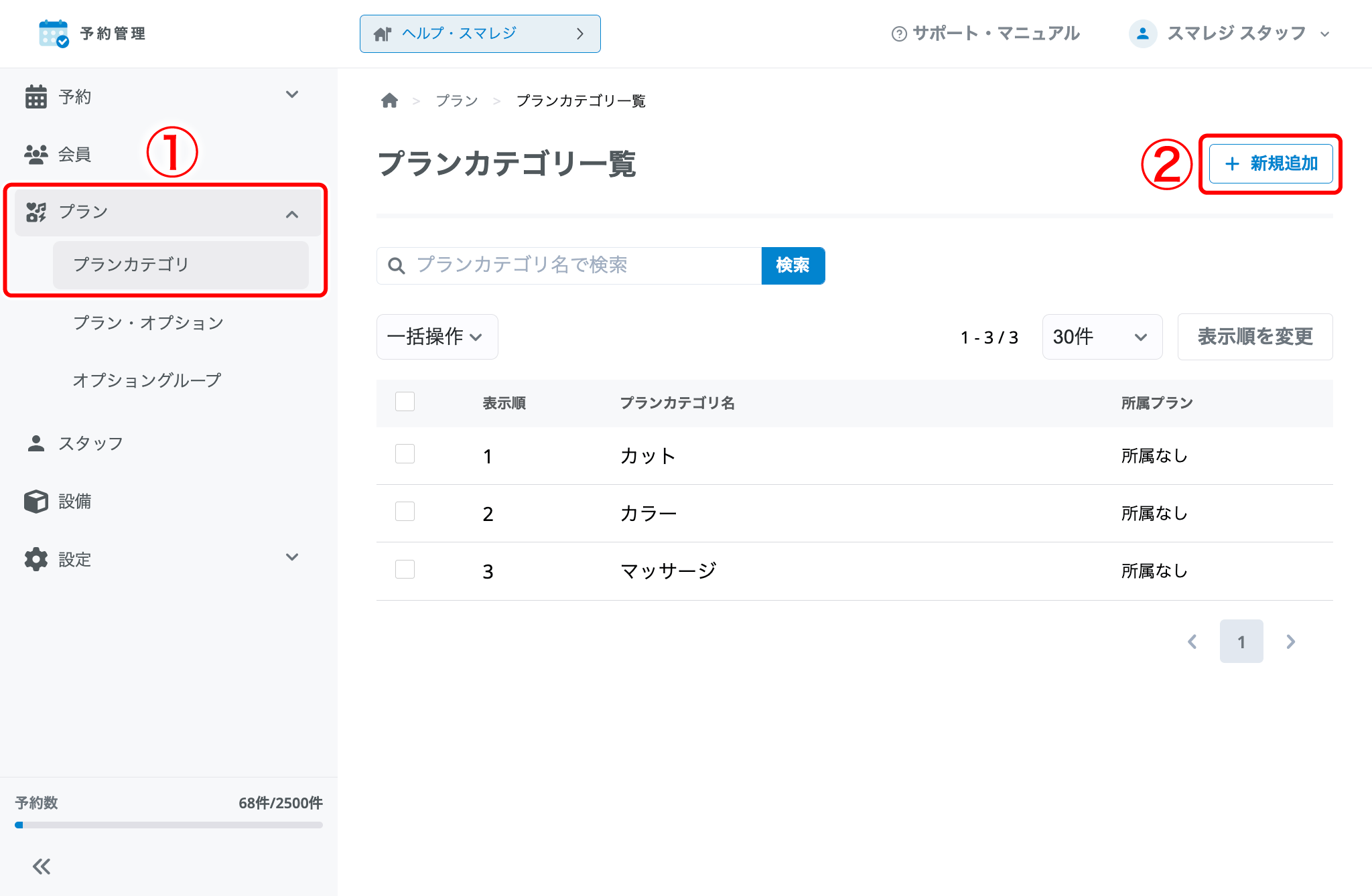Click the マッサージ category name

click(669, 571)
